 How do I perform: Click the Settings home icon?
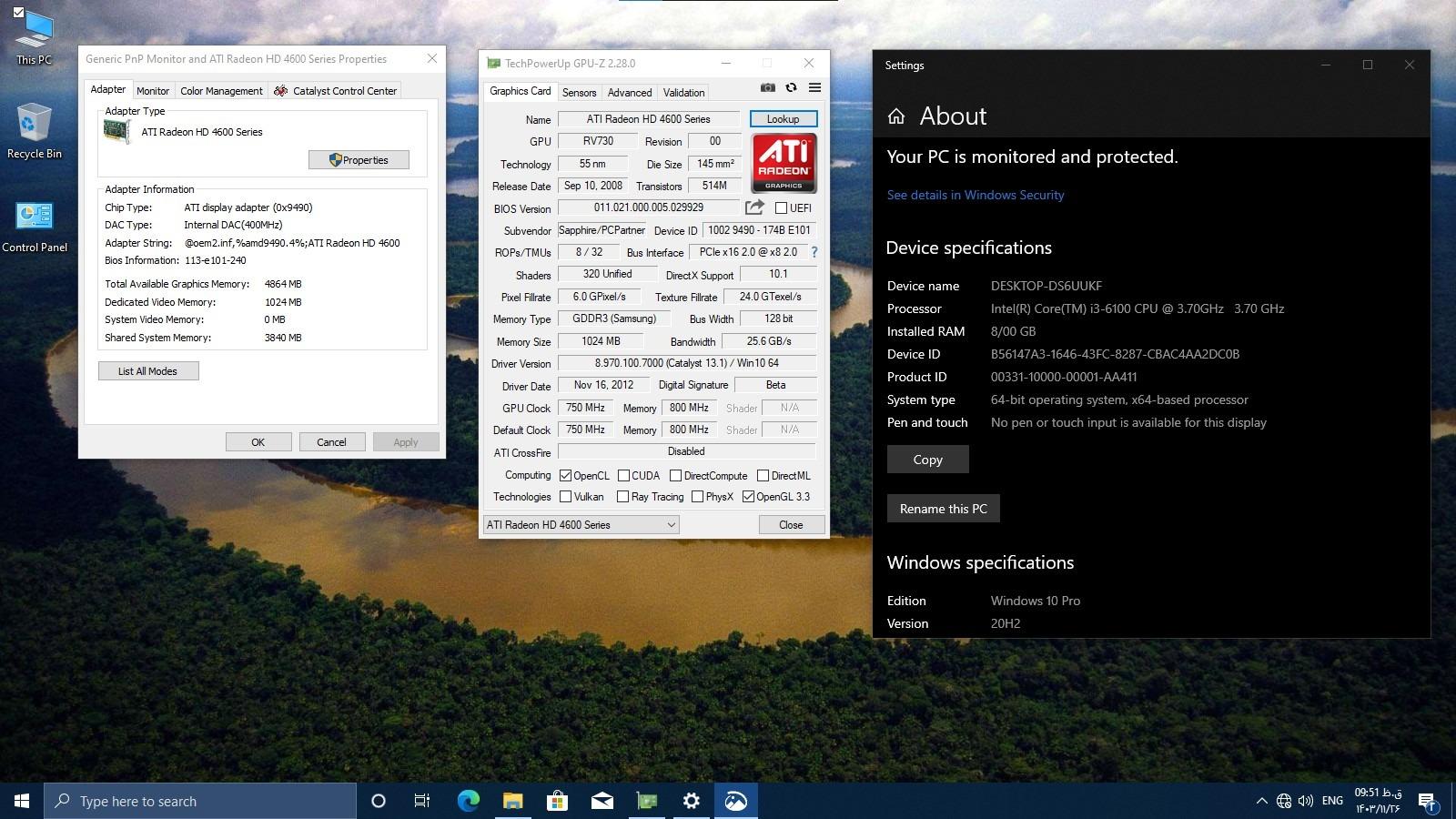point(896,116)
